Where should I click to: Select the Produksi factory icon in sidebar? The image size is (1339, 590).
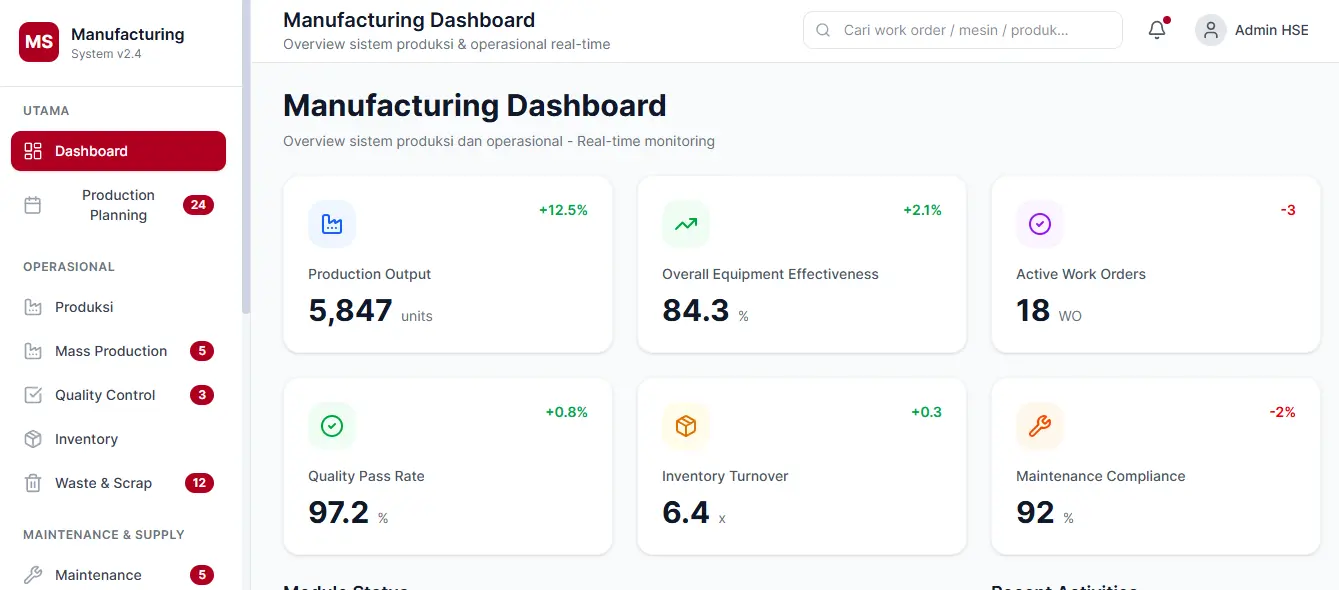33,307
